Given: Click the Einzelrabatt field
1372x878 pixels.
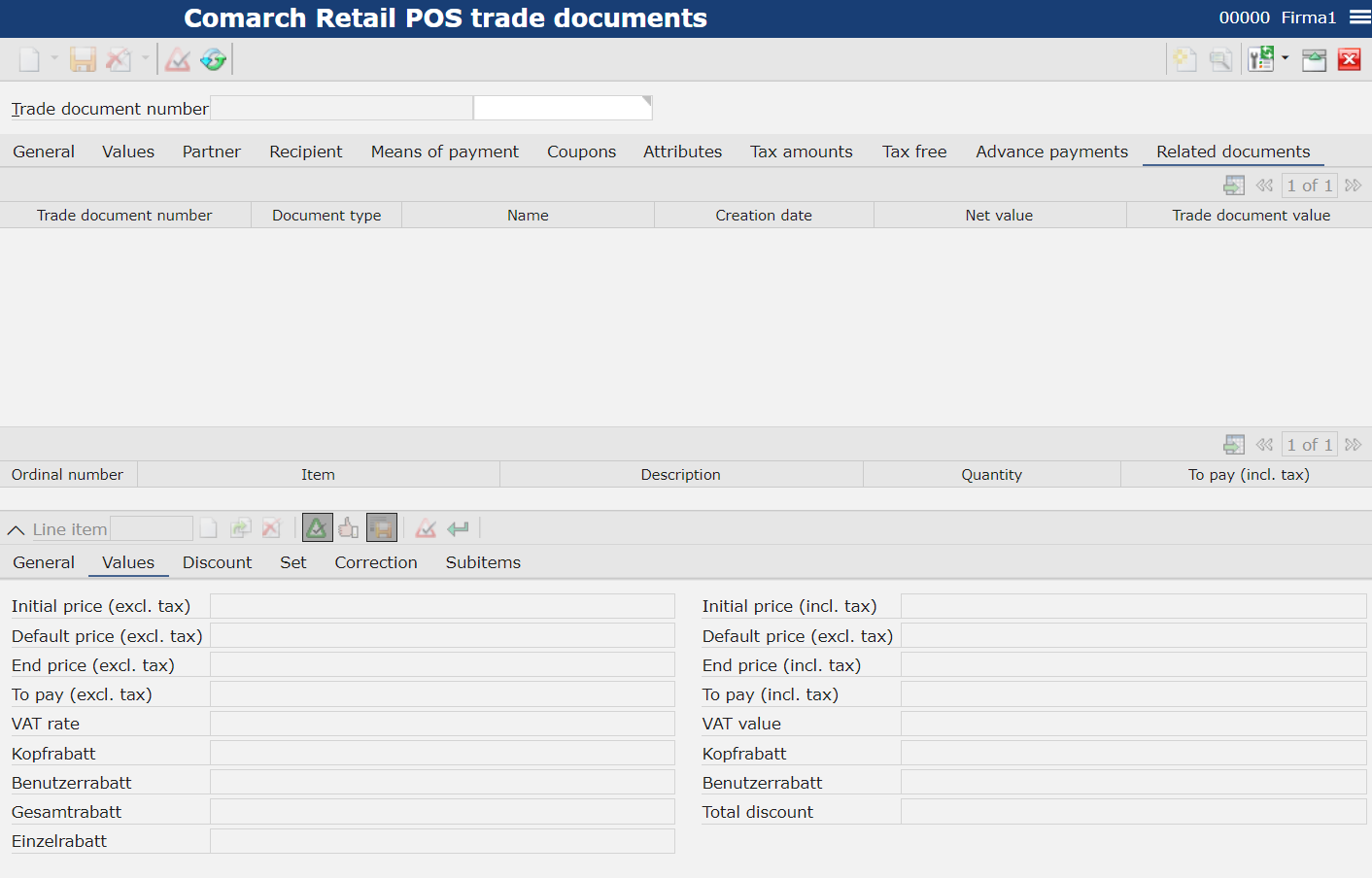Looking at the screenshot, I should (442, 841).
